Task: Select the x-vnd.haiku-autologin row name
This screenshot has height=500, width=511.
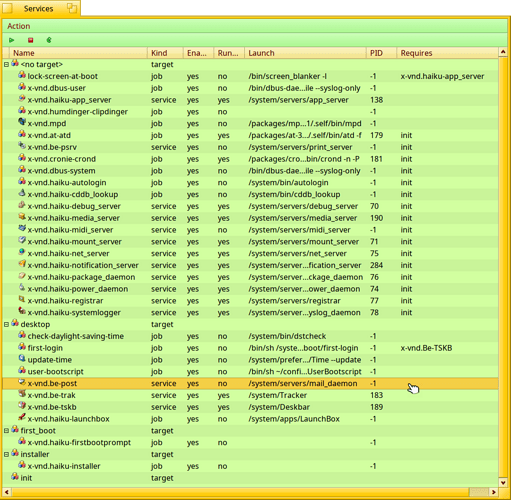Action: coord(67,183)
